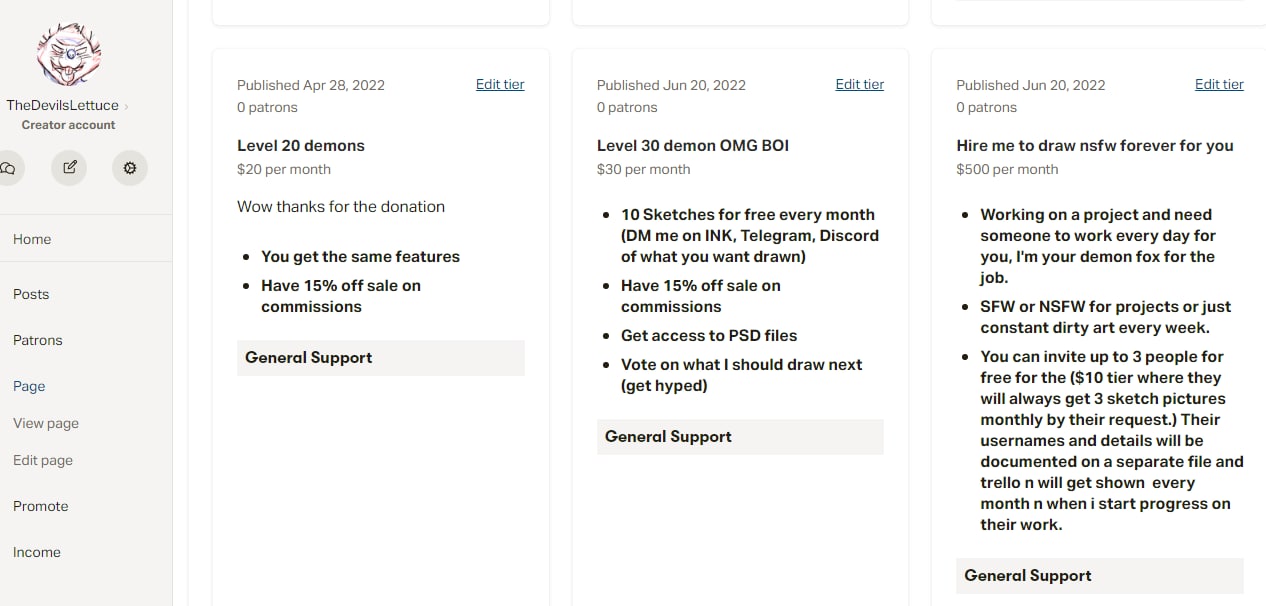Open Edit page in the sidebar
Image resolution: width=1266 pixels, height=606 pixels.
[43, 460]
